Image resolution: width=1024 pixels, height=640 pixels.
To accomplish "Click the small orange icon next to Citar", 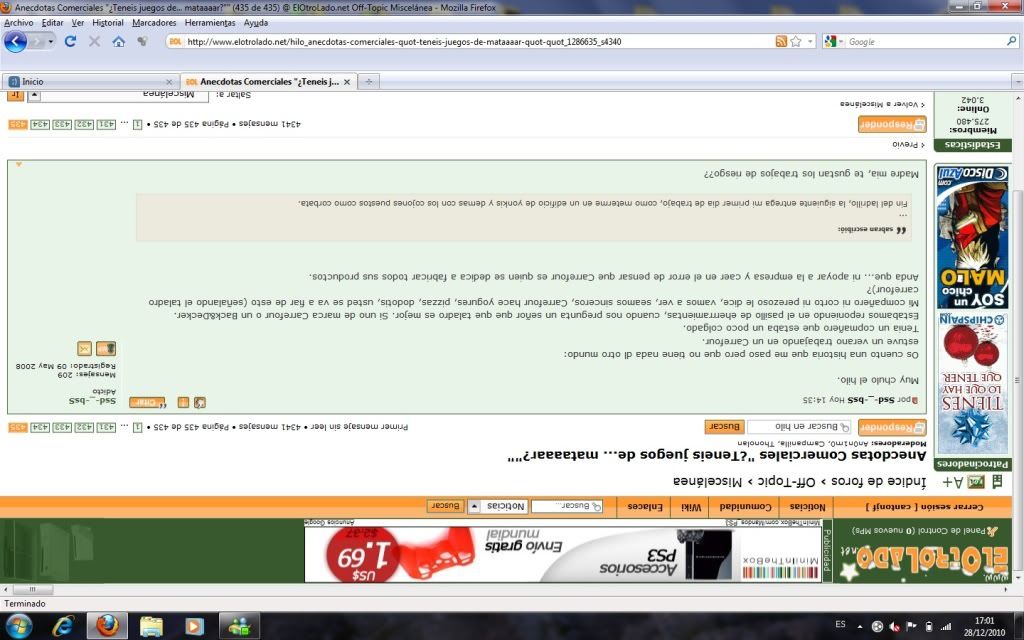I will point(184,402).
